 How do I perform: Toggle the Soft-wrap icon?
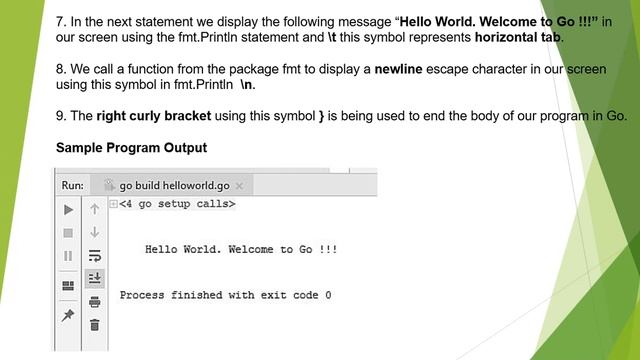click(95, 256)
